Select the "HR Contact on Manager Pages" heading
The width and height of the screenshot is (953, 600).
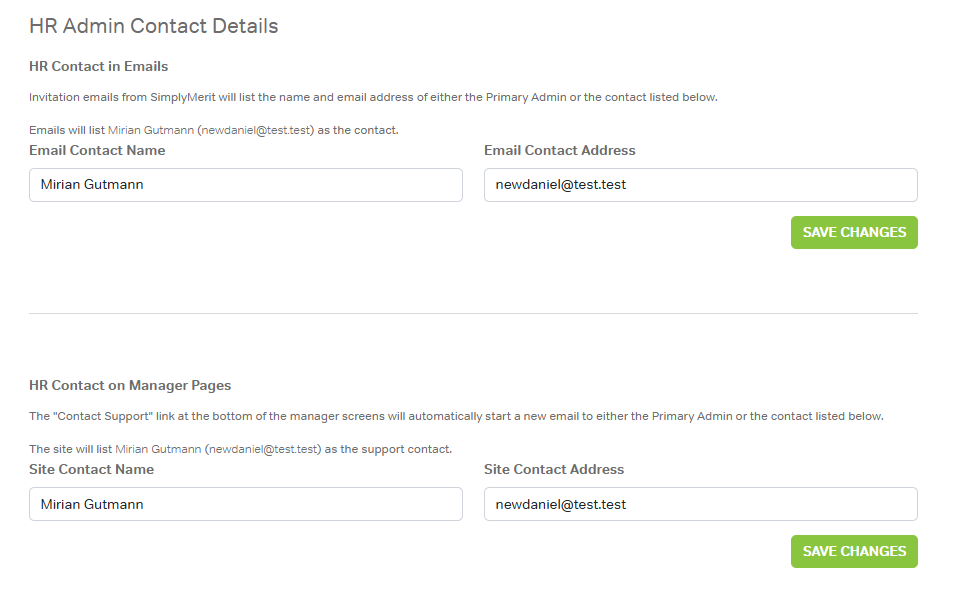pyautogui.click(x=130, y=386)
